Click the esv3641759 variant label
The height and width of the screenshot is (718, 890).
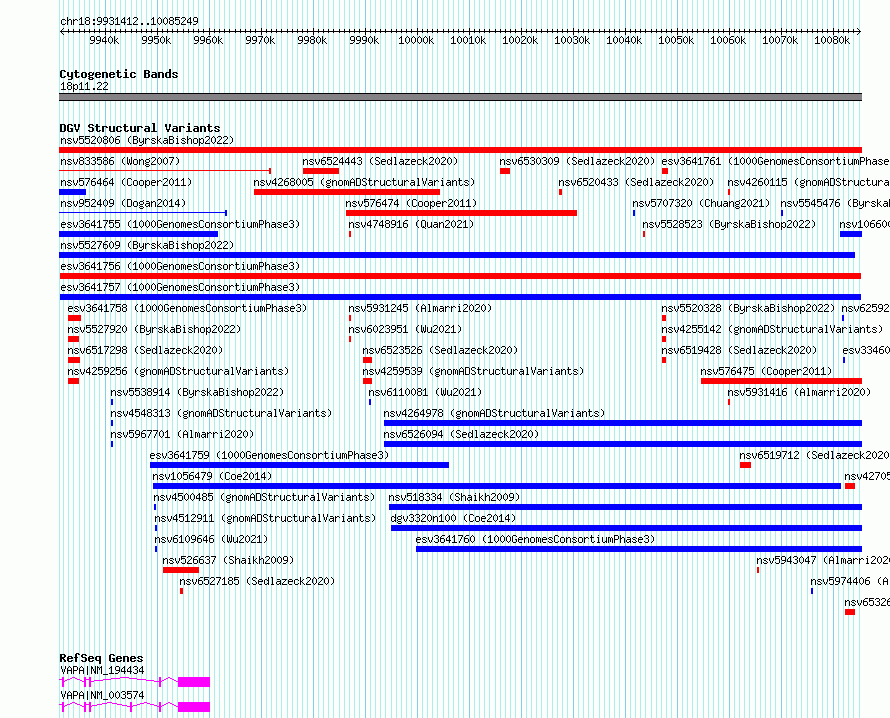pos(270,455)
